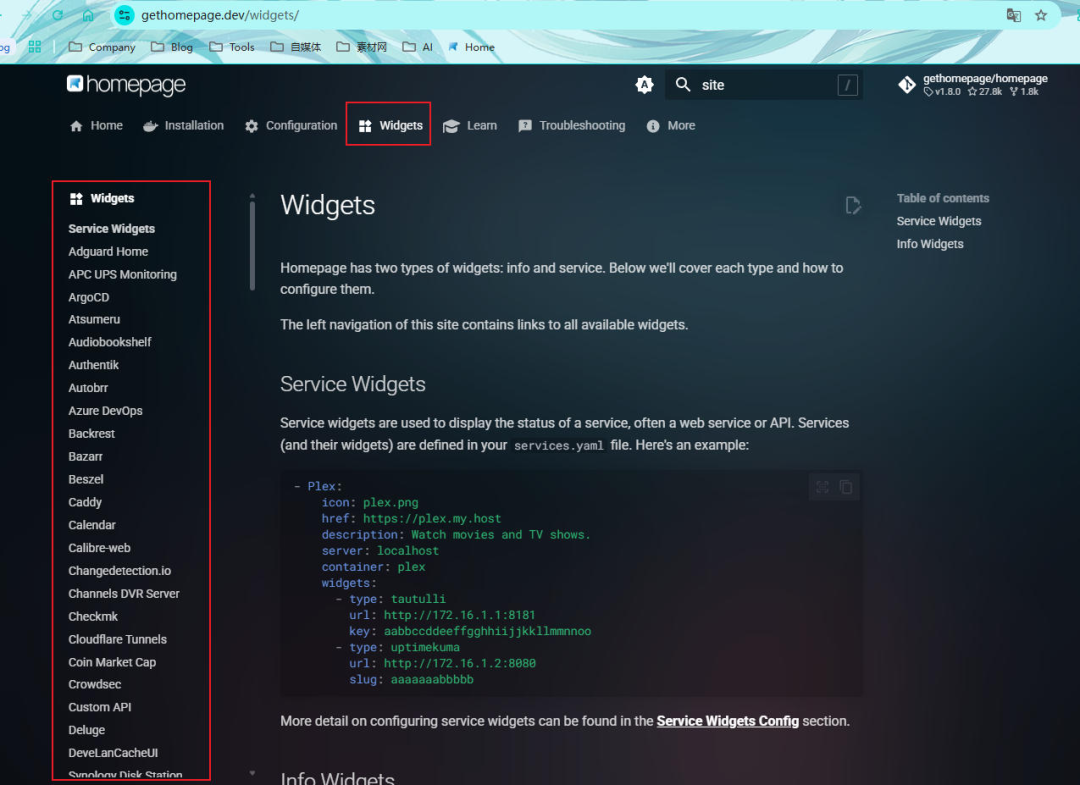The image size is (1080, 785).
Task: Open DeveLanCacheUI widget page
Action: pyautogui.click(x=113, y=753)
